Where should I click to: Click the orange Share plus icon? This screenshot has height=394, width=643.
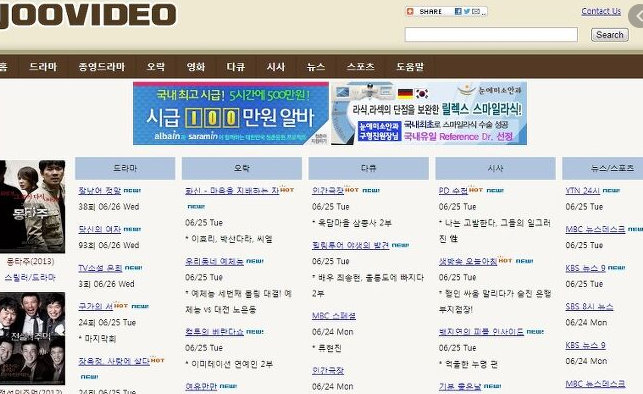coord(410,11)
